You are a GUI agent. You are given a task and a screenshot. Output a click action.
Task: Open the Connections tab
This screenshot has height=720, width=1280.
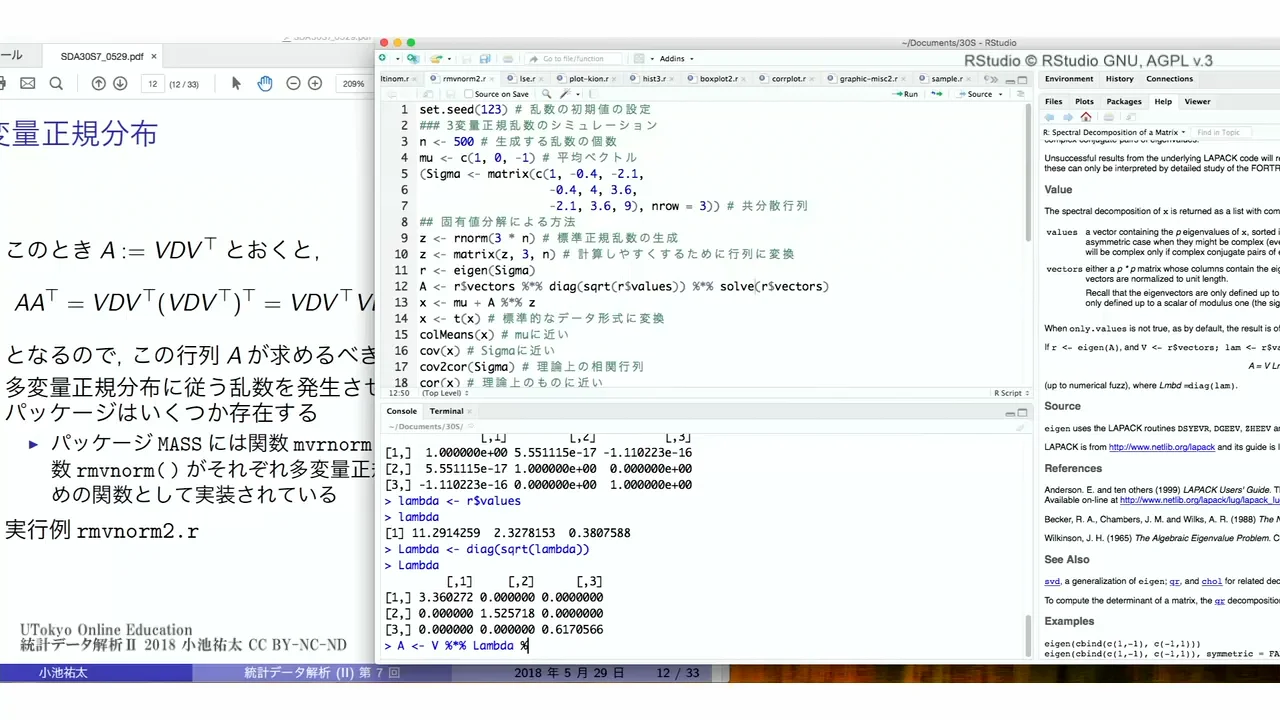pos(1169,79)
